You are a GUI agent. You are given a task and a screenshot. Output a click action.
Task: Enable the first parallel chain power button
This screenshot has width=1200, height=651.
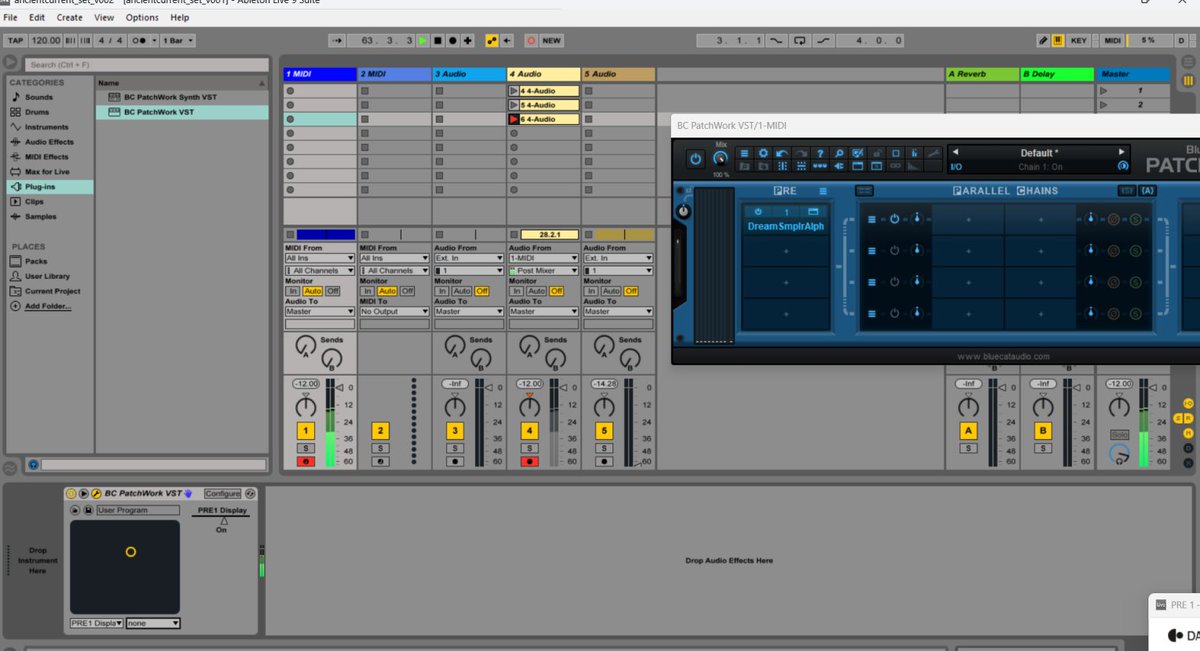tap(895, 219)
